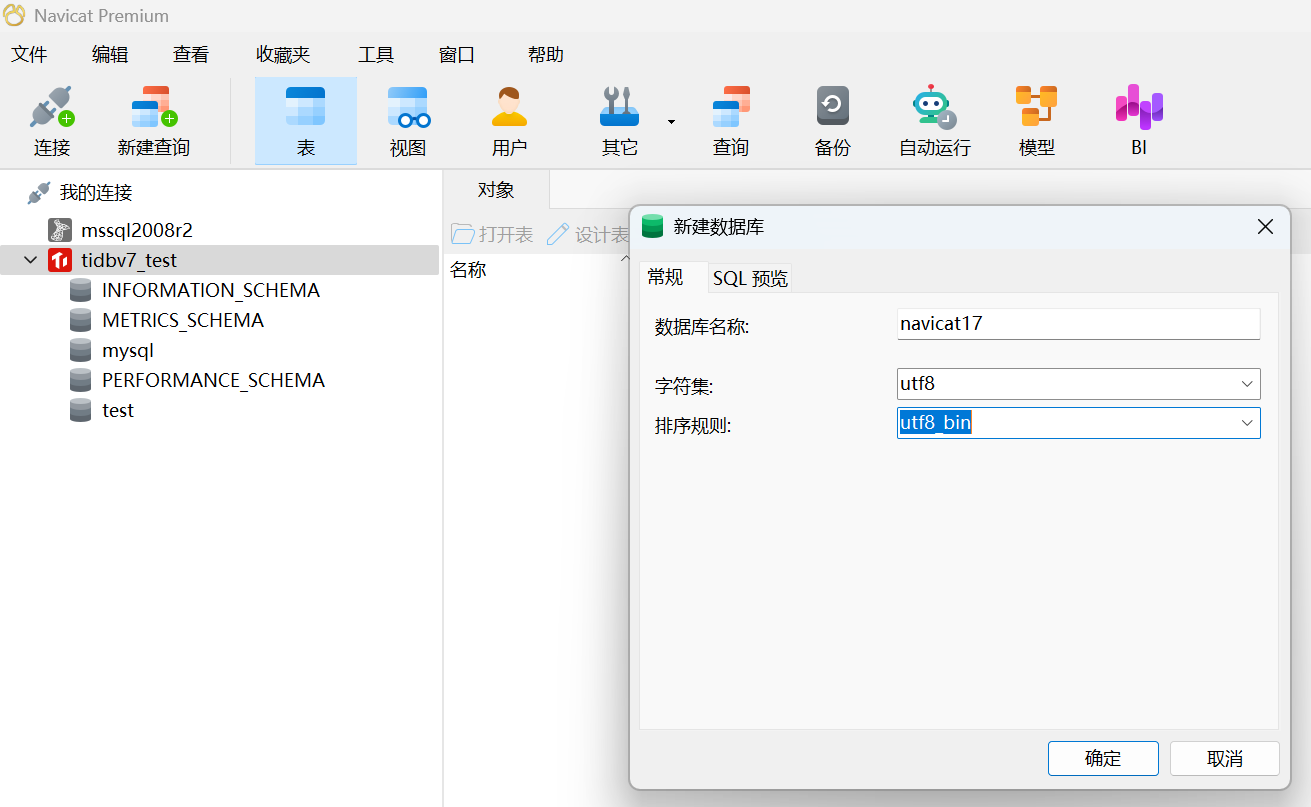Image resolution: width=1311 pixels, height=807 pixels.
Task: Switch to the SQL Preview (SQL 预览) tab
Action: pyautogui.click(x=750, y=279)
